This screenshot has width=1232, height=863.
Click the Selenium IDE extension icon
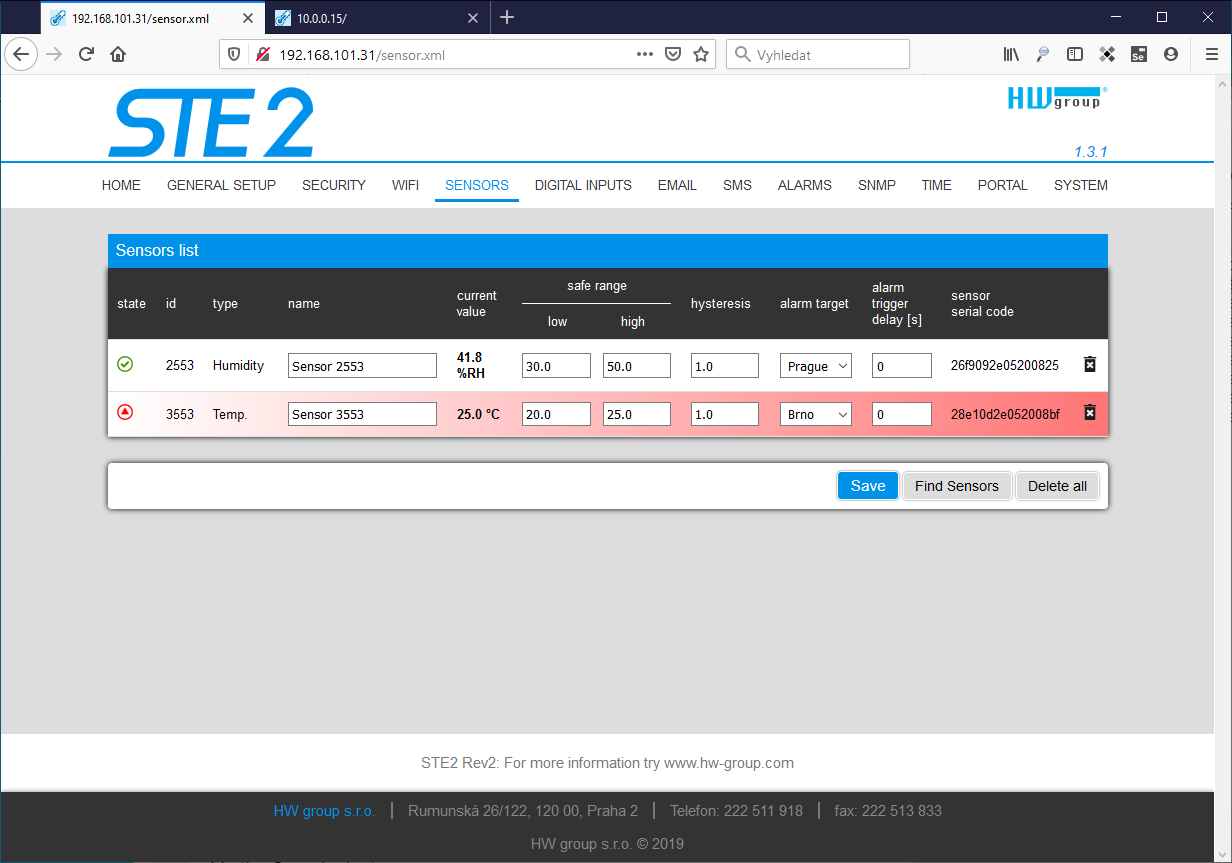[1139, 55]
